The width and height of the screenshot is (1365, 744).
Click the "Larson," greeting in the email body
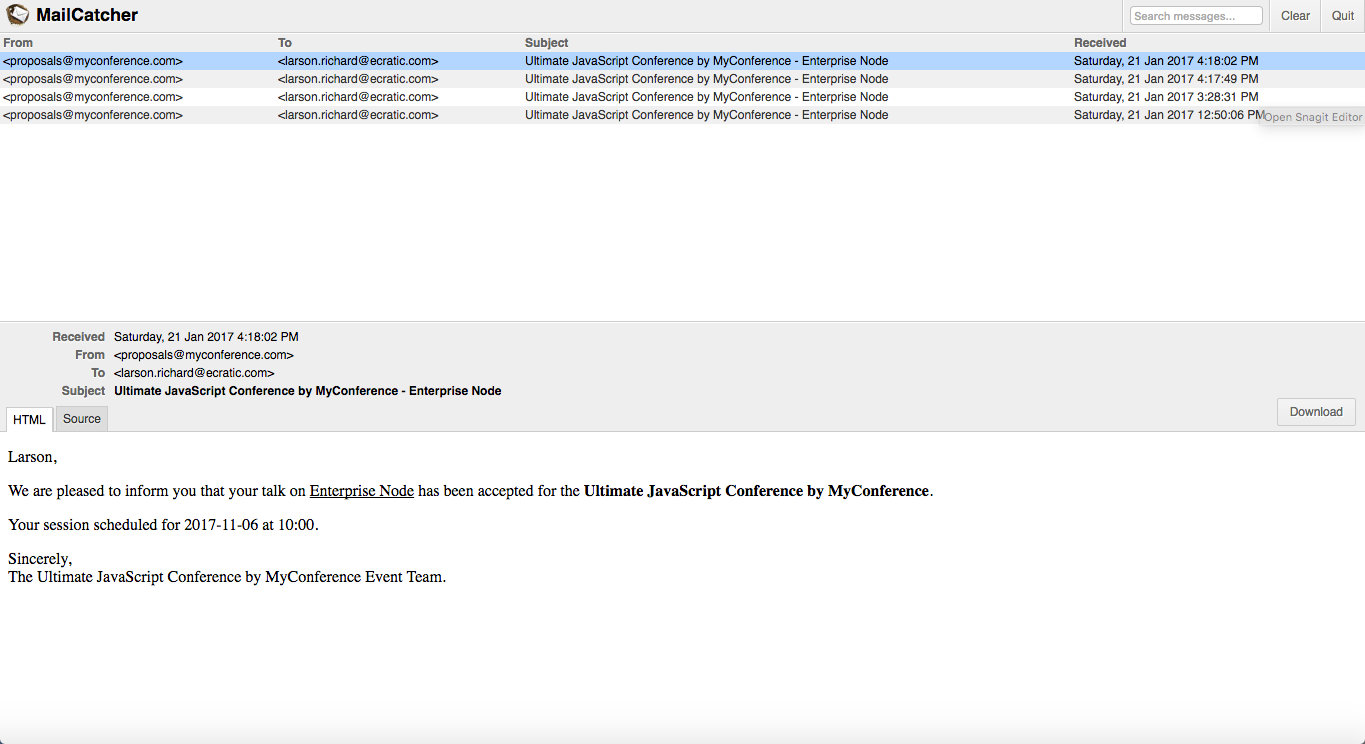pyautogui.click(x=33, y=457)
